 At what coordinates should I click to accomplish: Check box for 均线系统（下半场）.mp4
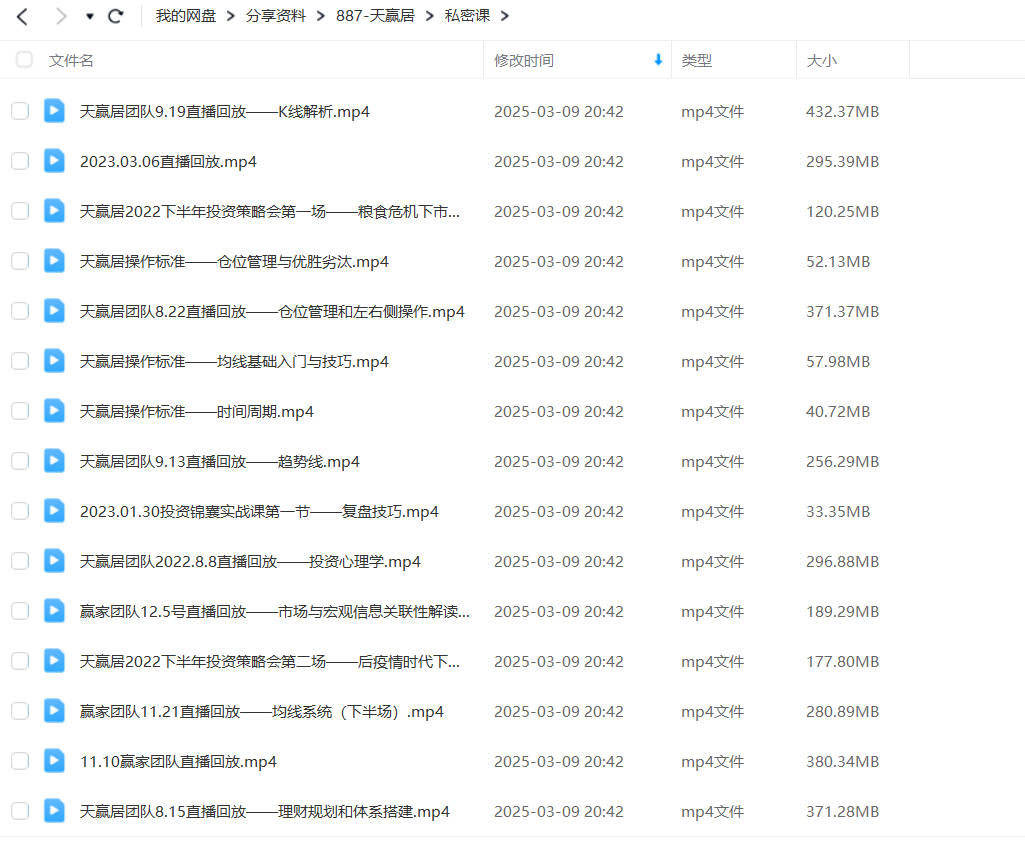20,711
